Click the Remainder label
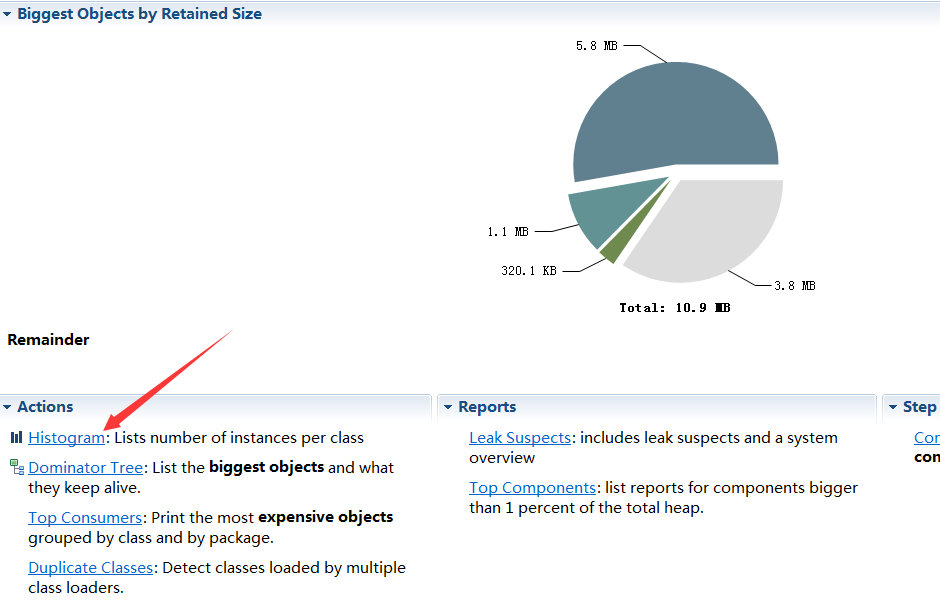The height and width of the screenshot is (603, 940). tap(48, 340)
